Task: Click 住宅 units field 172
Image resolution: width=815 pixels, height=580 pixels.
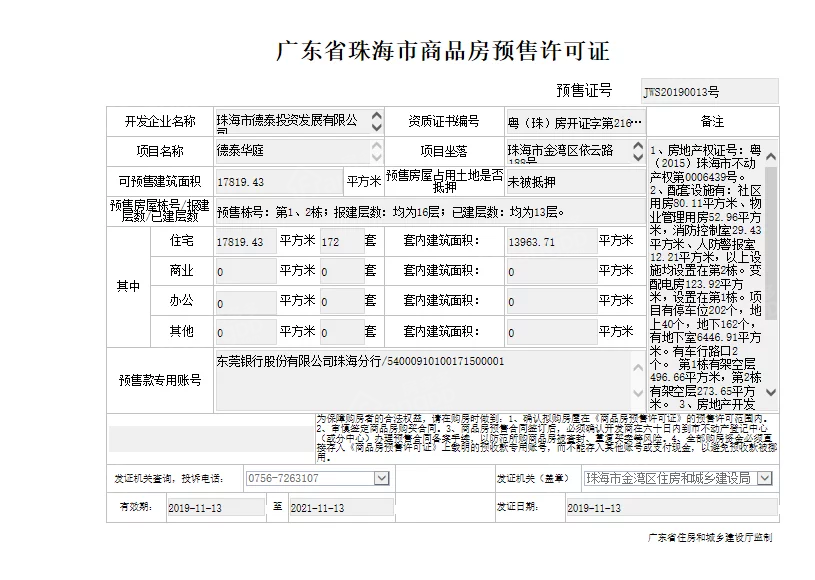Action: click(x=342, y=242)
